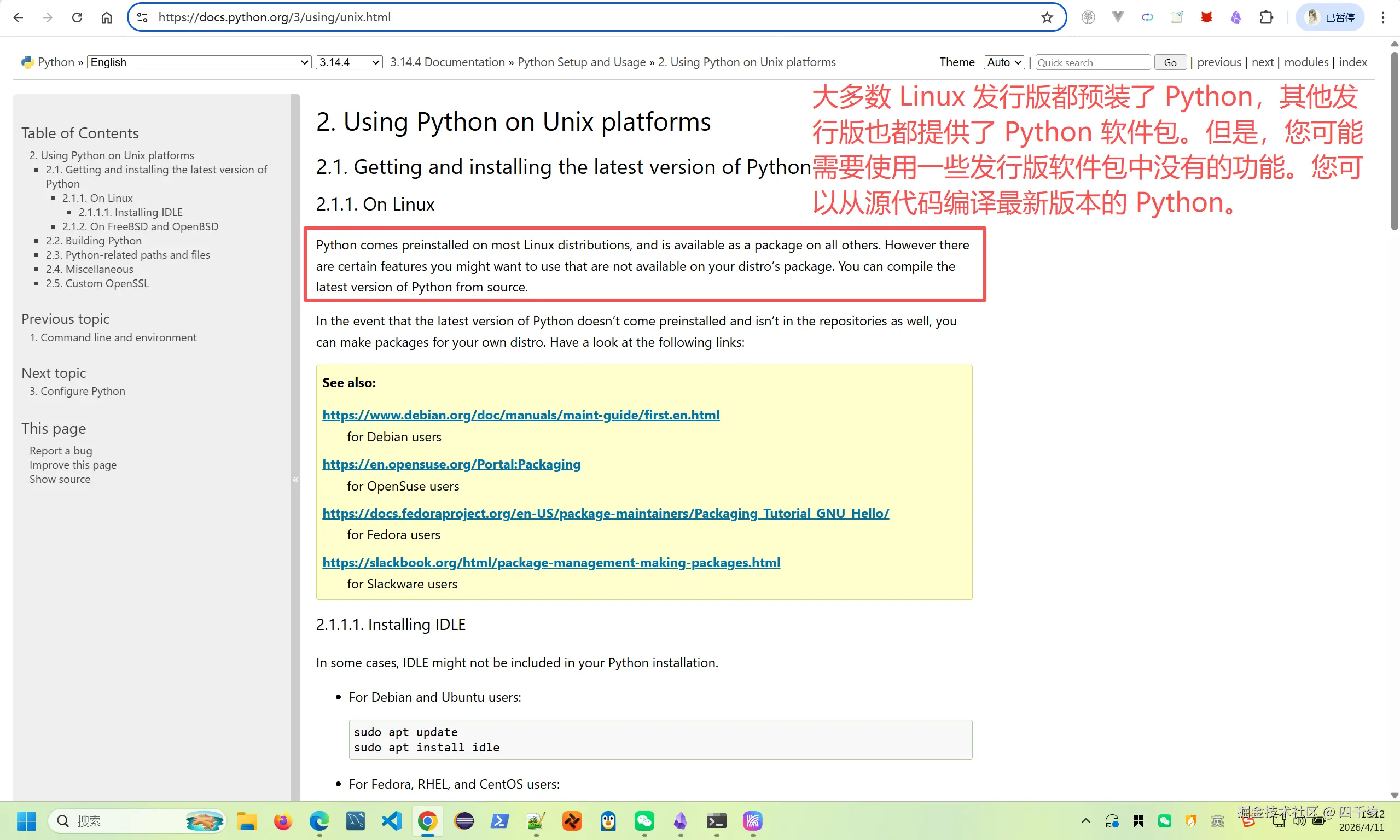Open the language selector showing English
The image size is (1400, 840).
tap(198, 62)
